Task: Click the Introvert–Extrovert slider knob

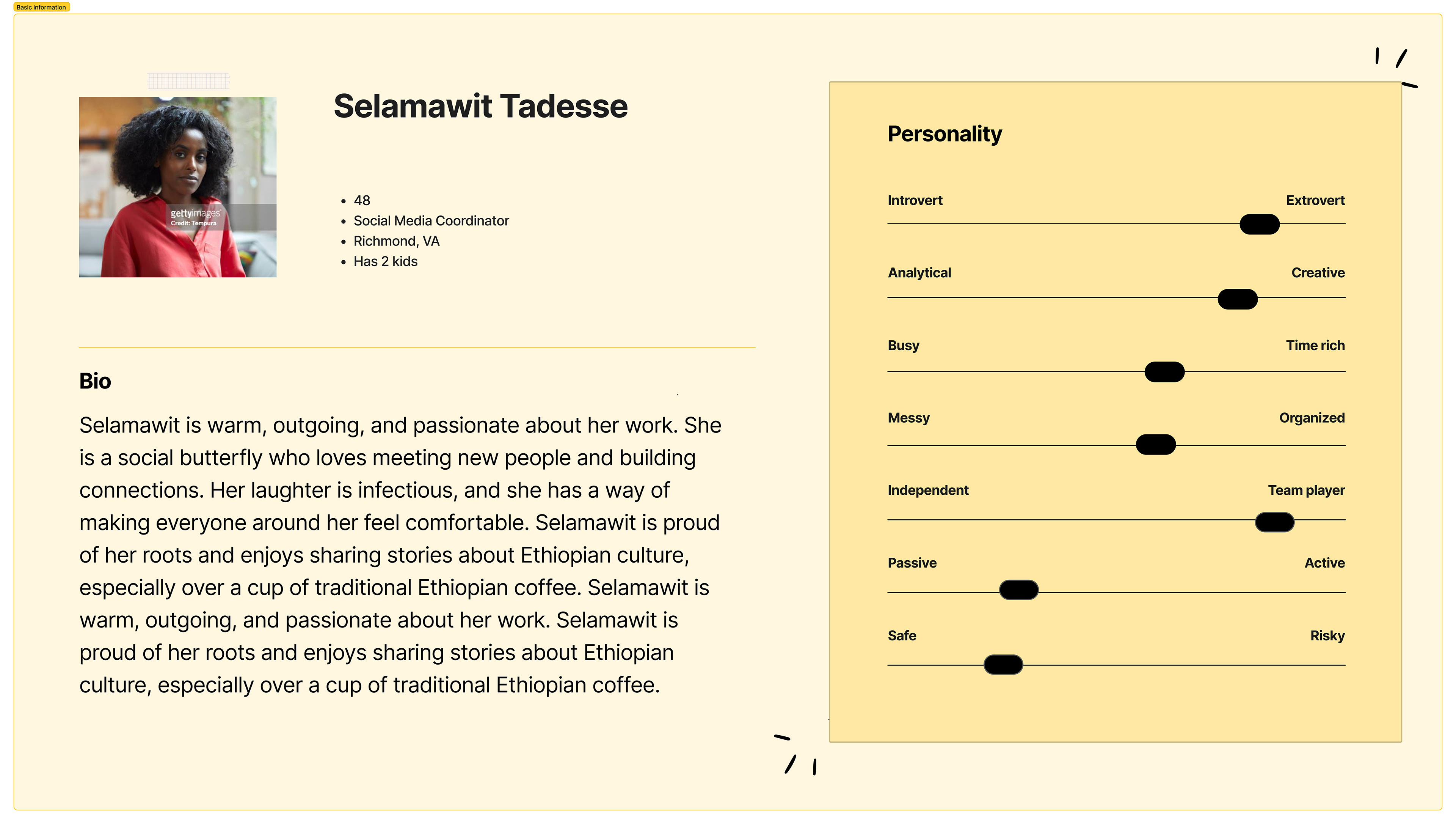Action: coord(1259,224)
